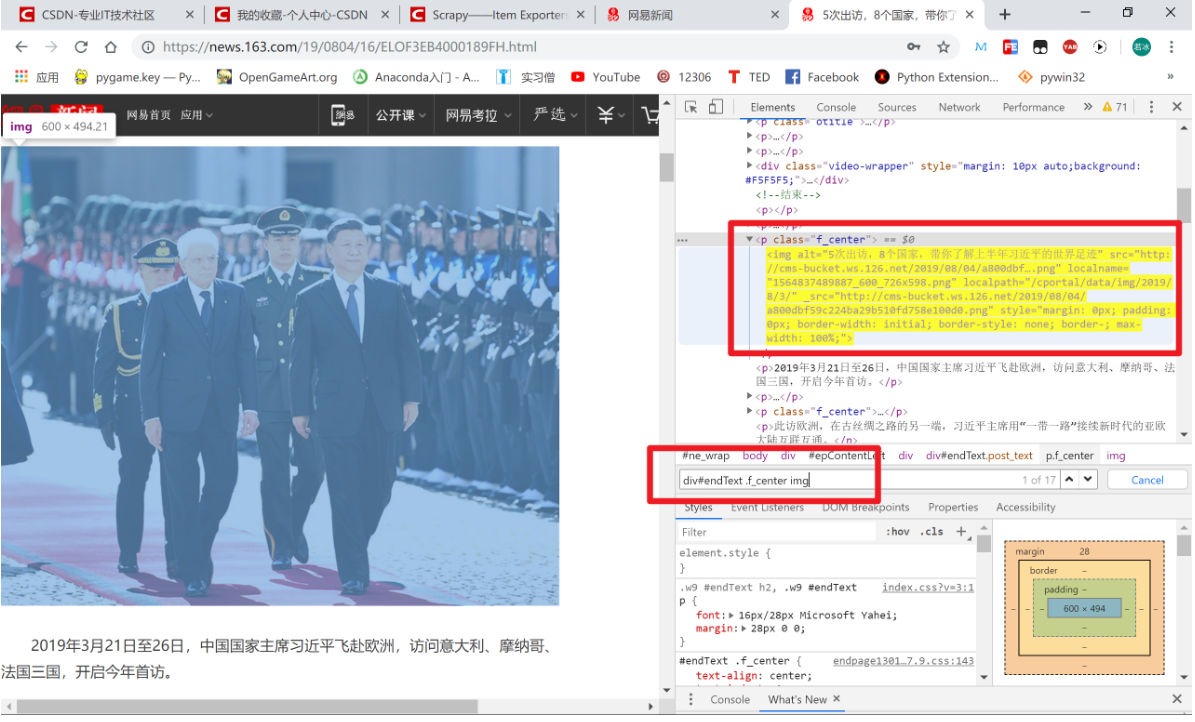
Task: Bookmark this page with the star icon
Action: pos(944,47)
